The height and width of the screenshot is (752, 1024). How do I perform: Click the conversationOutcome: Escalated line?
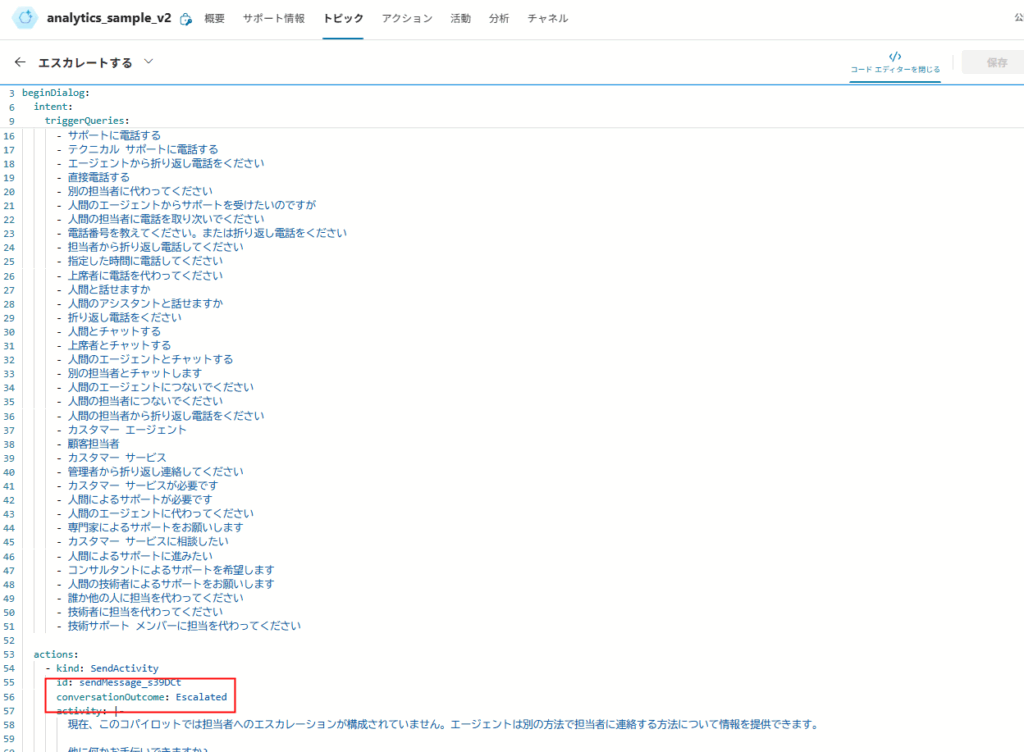[142, 697]
